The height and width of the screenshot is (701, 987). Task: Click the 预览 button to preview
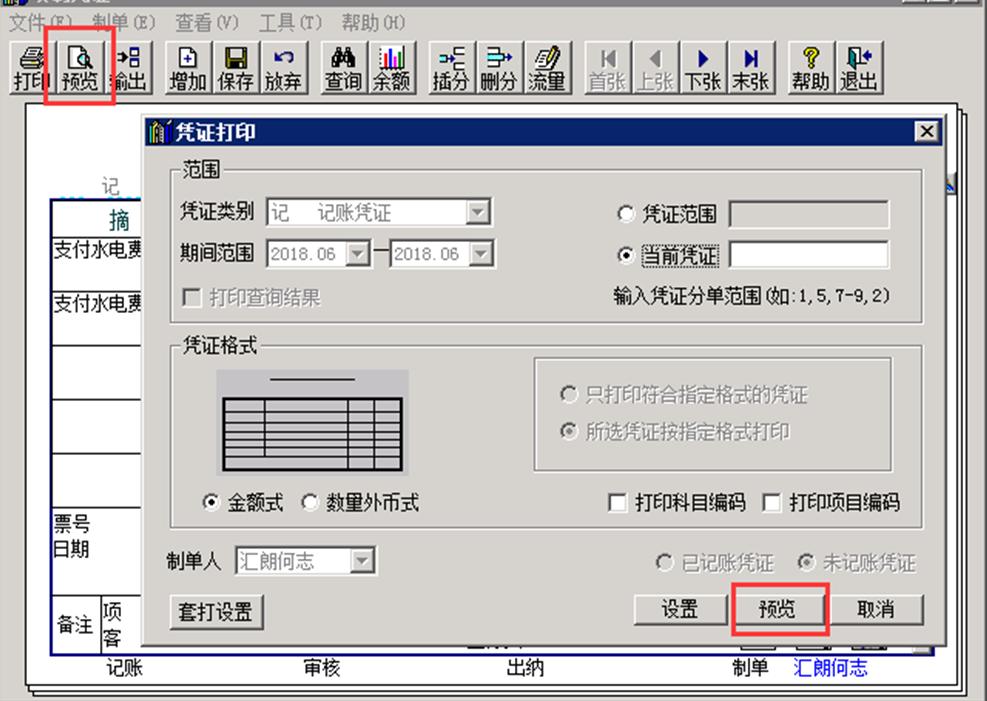click(x=779, y=611)
